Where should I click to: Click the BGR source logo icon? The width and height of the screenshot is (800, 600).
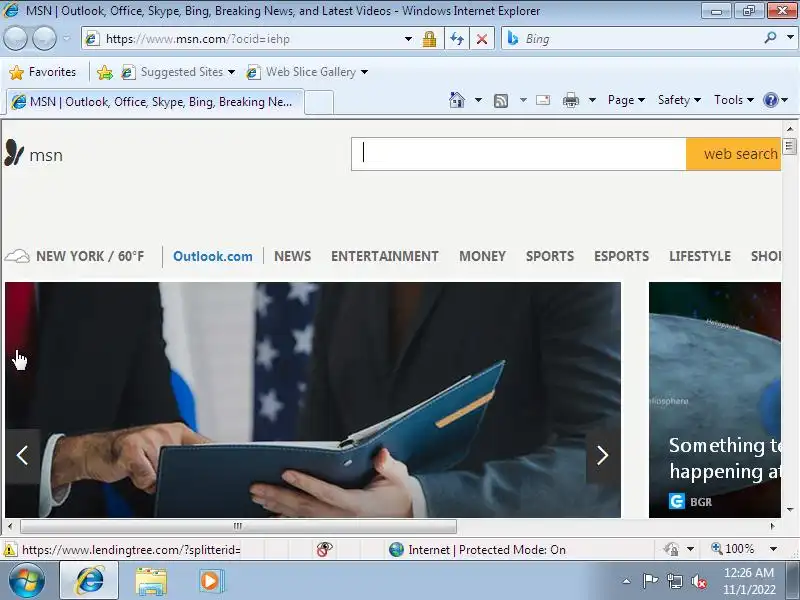(677, 501)
